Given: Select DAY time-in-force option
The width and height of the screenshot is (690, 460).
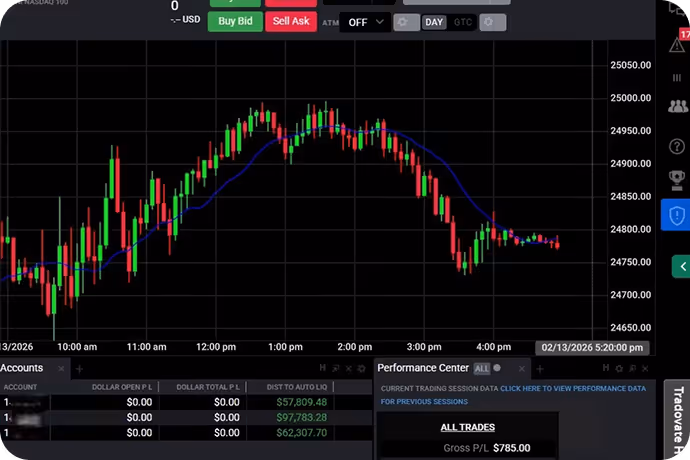Looking at the screenshot, I should point(434,22).
